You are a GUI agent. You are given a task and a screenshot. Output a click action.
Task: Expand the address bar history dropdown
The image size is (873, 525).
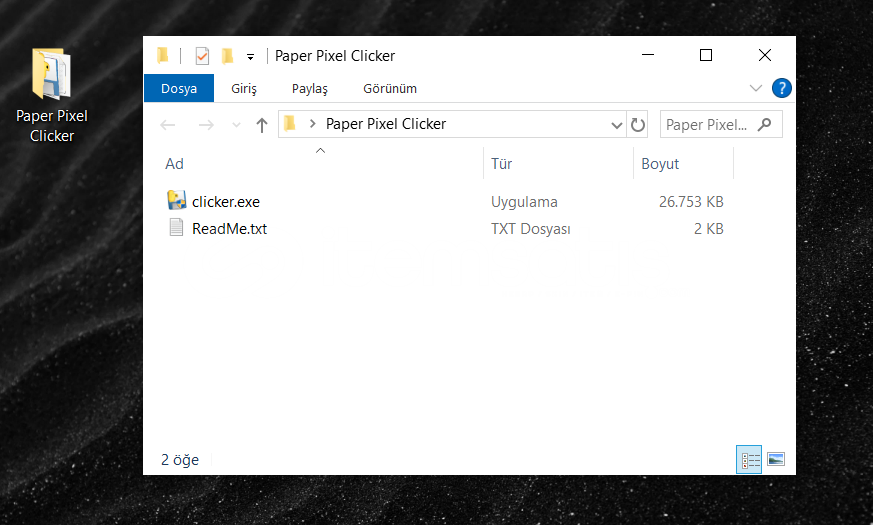pos(617,125)
